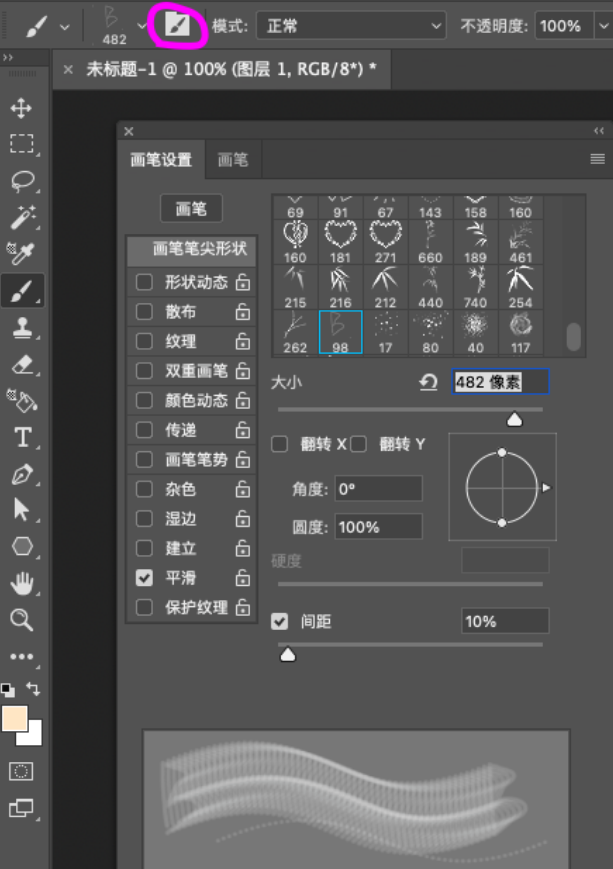Screen dimensions: 613x869
Task: Enable 纹理 checkbox
Action: tap(144, 341)
